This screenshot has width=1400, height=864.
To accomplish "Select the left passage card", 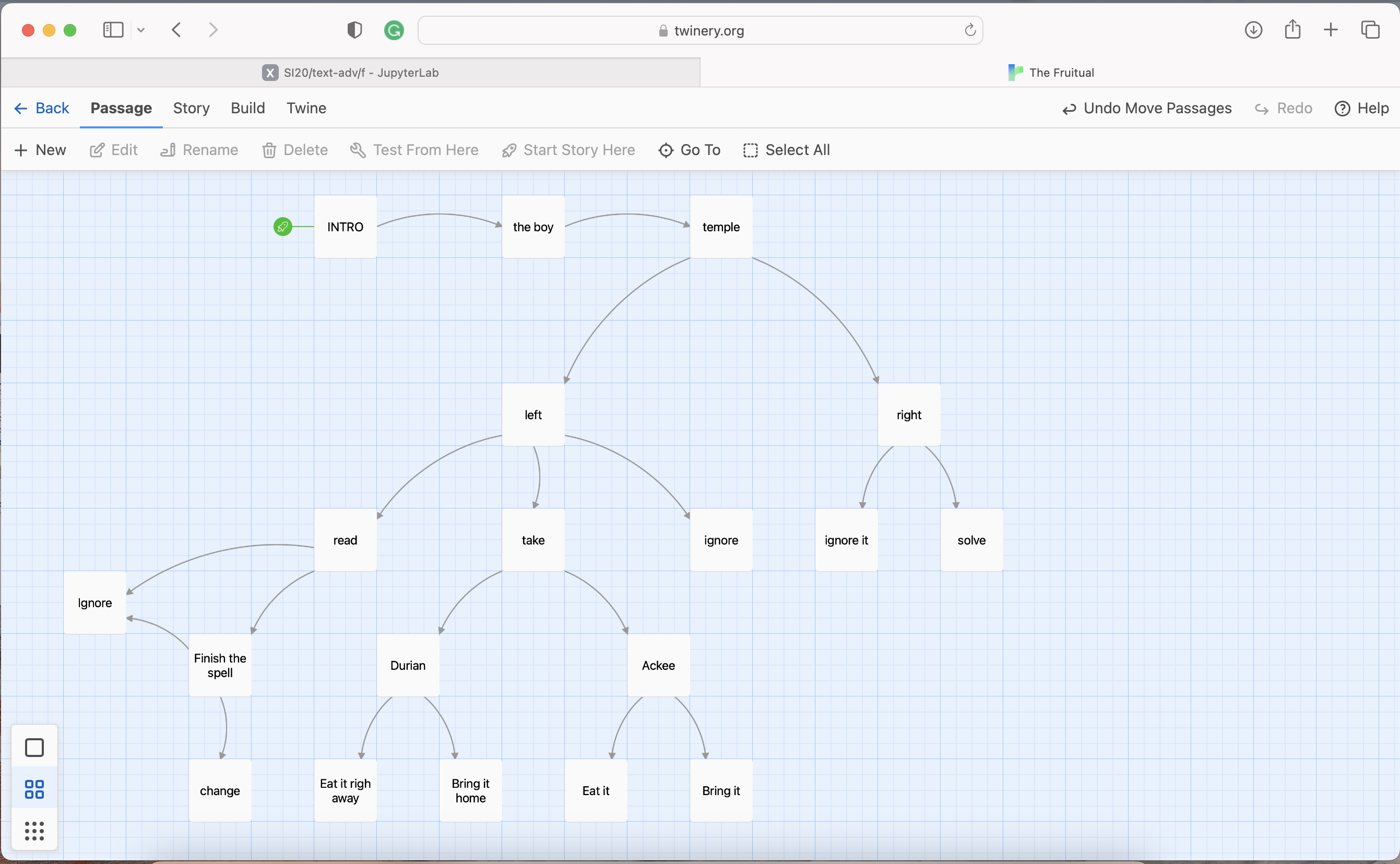I will point(533,415).
